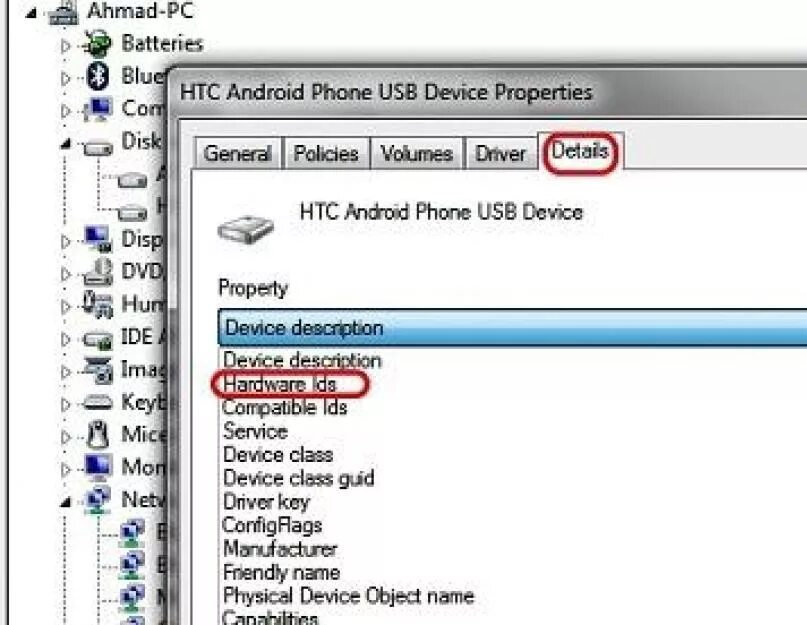The width and height of the screenshot is (807, 625).
Task: Click the Monitors category icon
Action: [98, 467]
